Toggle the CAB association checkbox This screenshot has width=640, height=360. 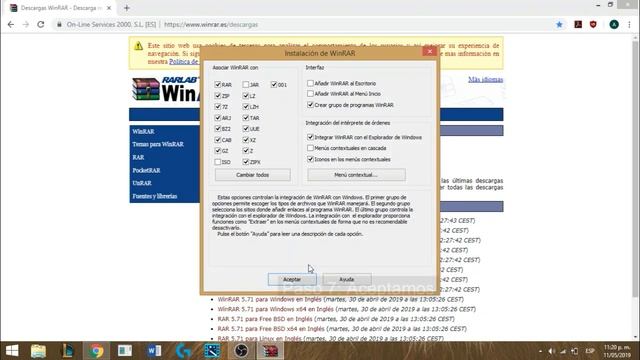(x=218, y=140)
